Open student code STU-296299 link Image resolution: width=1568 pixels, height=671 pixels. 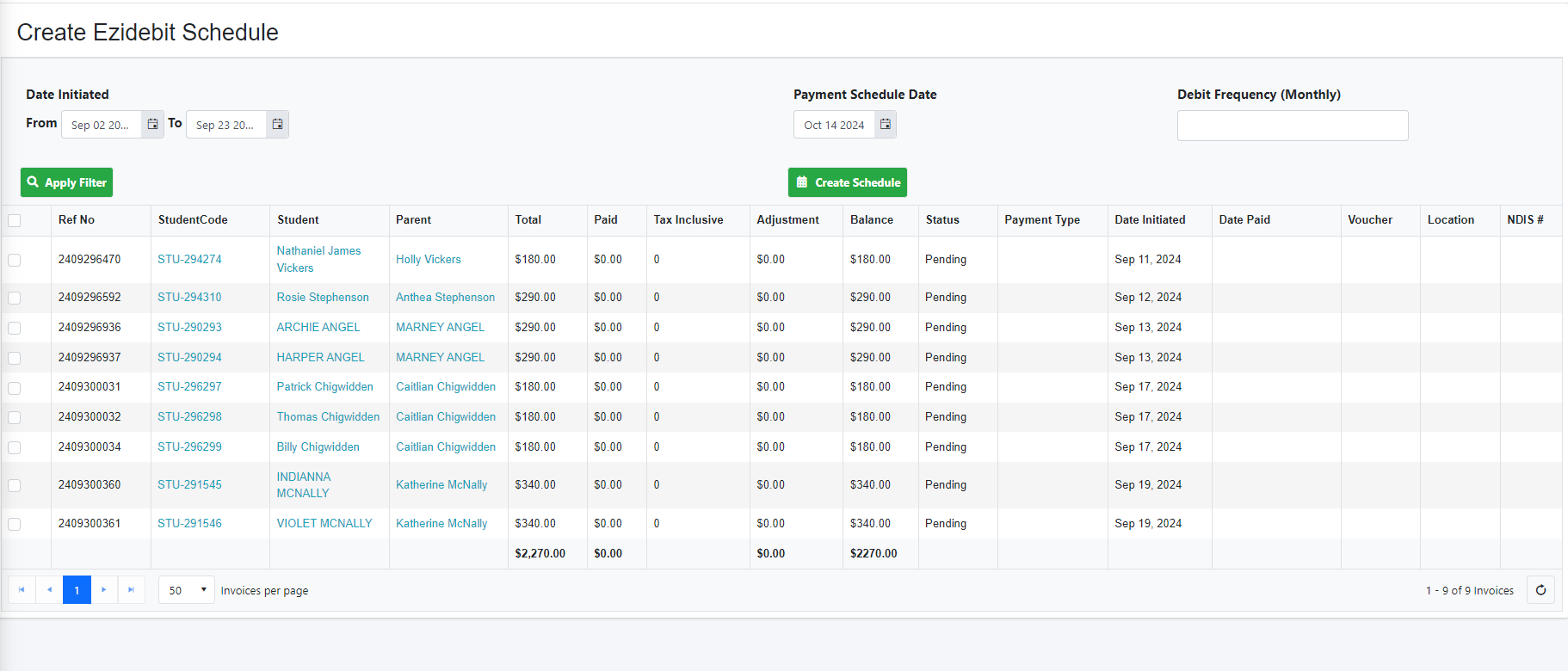pyautogui.click(x=189, y=446)
